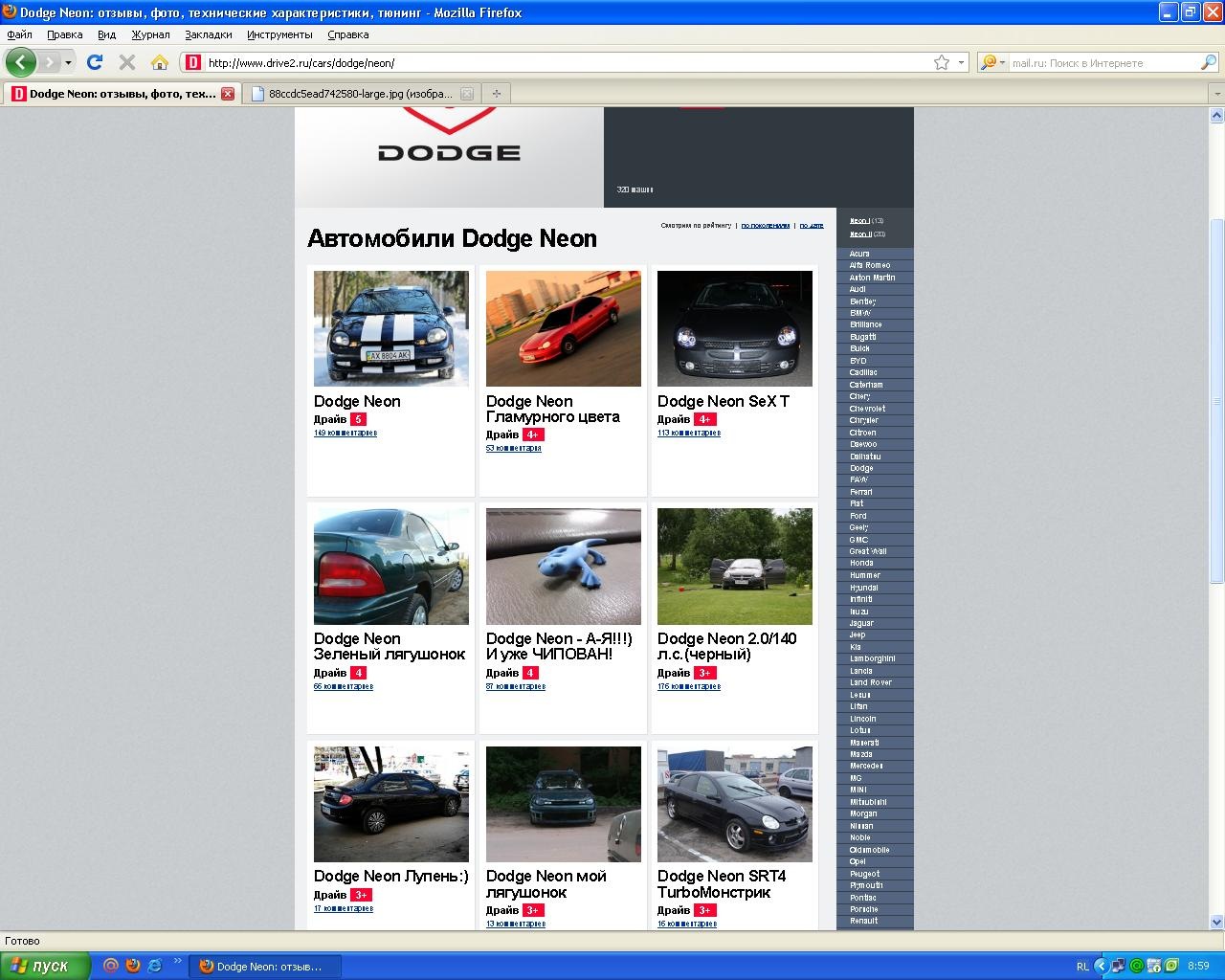The height and width of the screenshot is (980, 1225).
Task: Click the green @ mail agent tray icon
Action: coord(1137,967)
